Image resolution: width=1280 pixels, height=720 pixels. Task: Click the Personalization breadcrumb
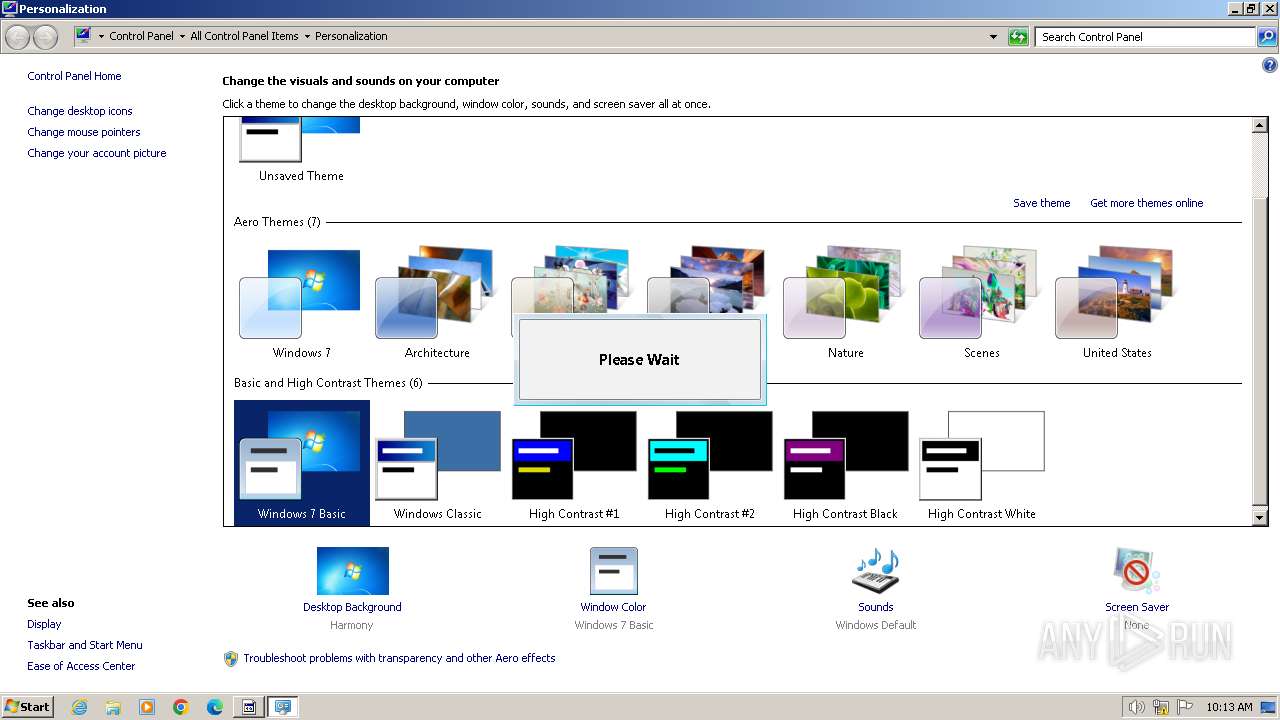point(351,36)
